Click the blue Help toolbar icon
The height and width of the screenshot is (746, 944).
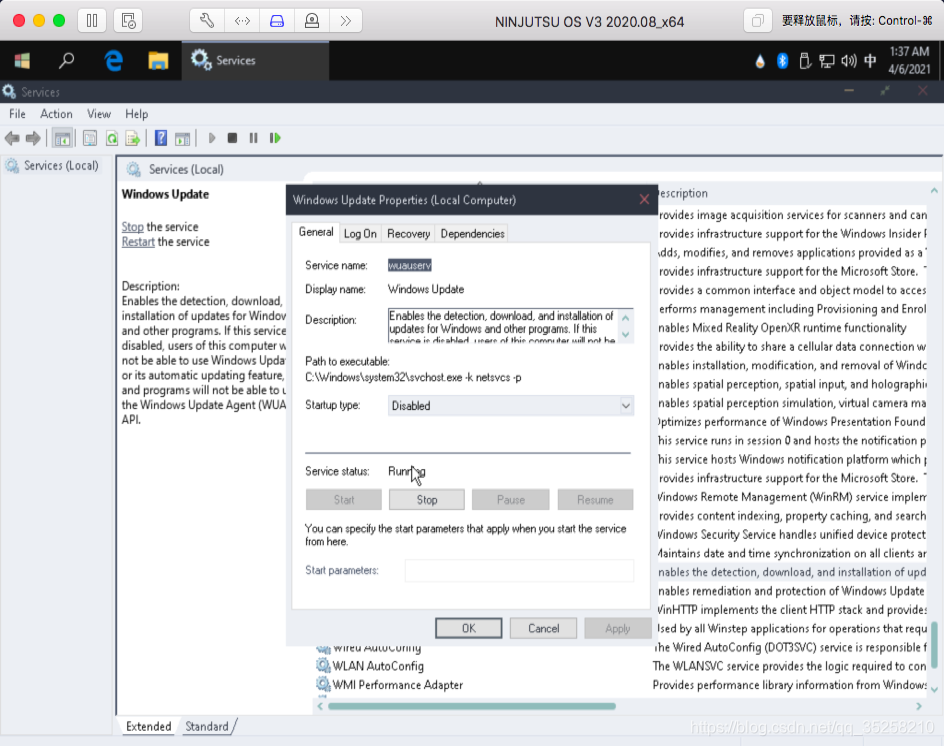point(161,138)
